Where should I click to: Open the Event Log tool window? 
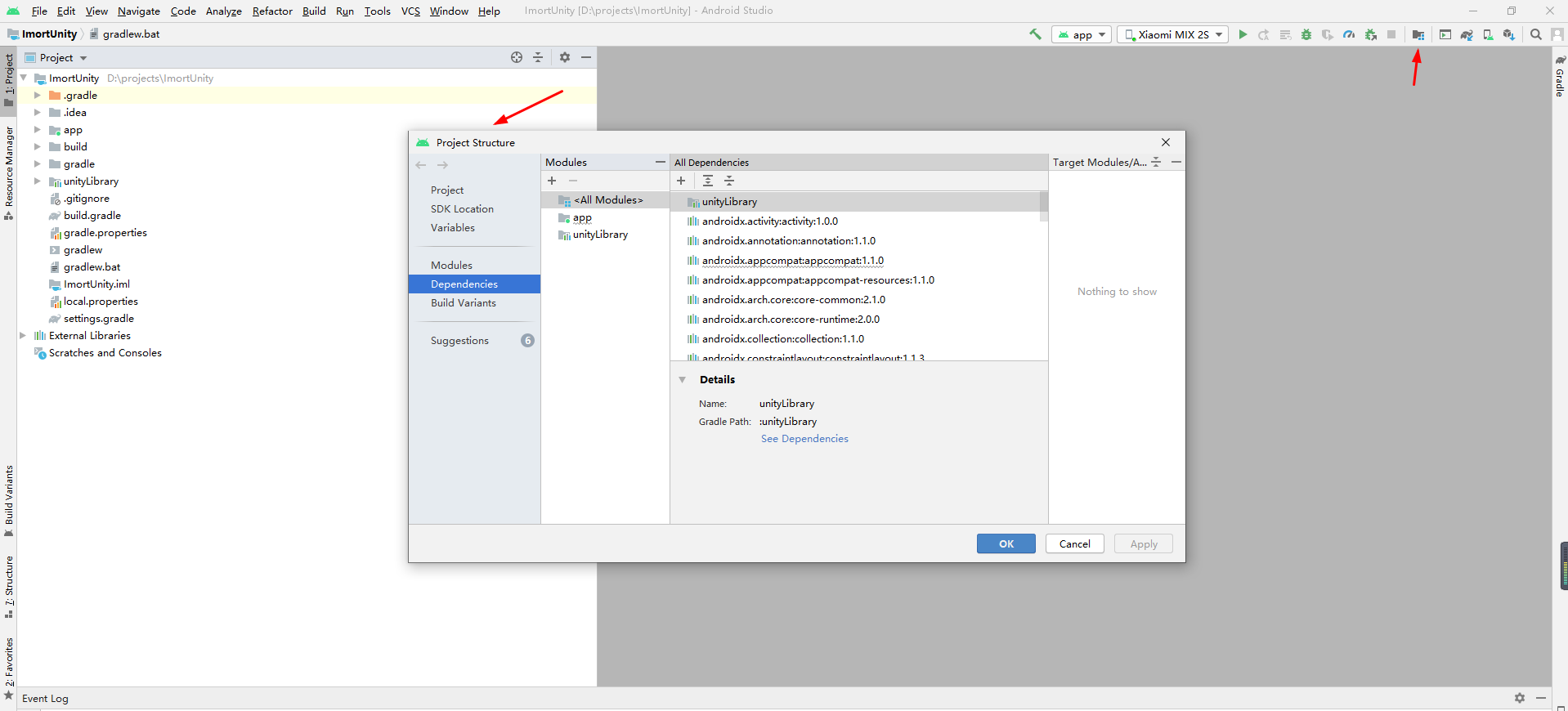click(45, 699)
